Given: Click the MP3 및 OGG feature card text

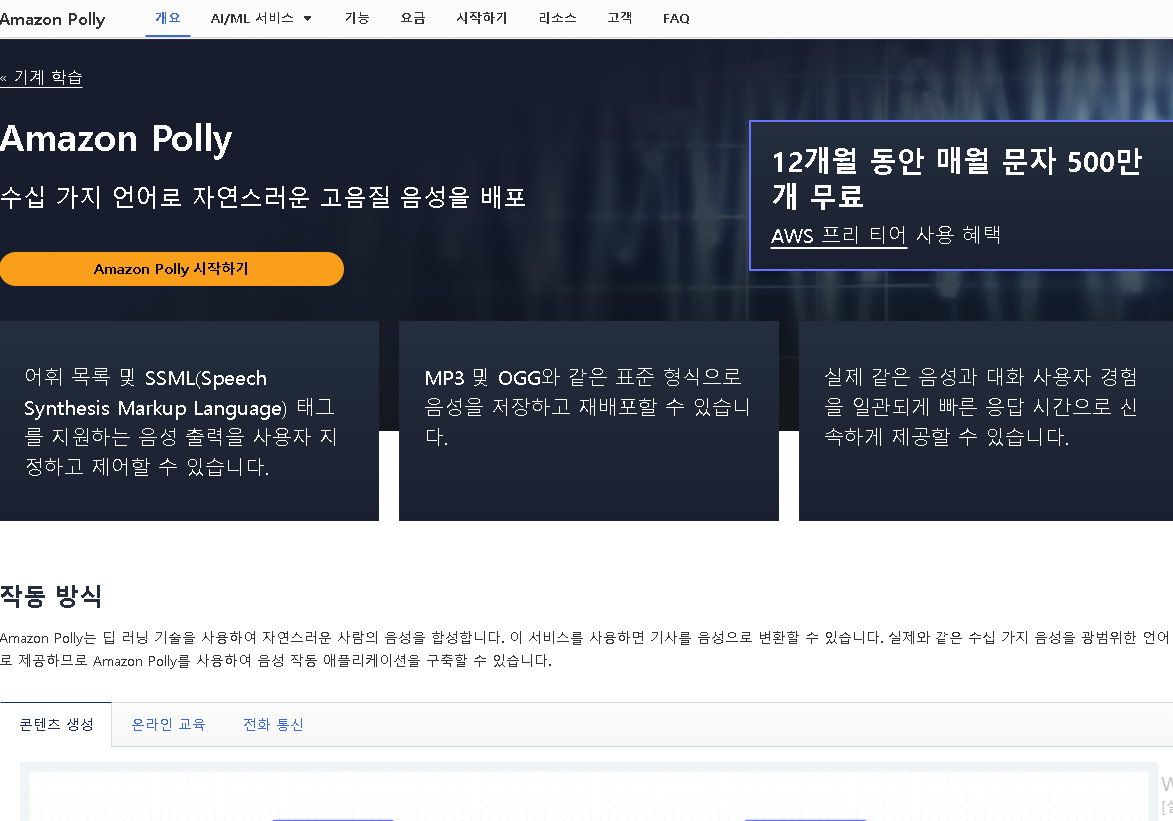Looking at the screenshot, I should [x=587, y=407].
